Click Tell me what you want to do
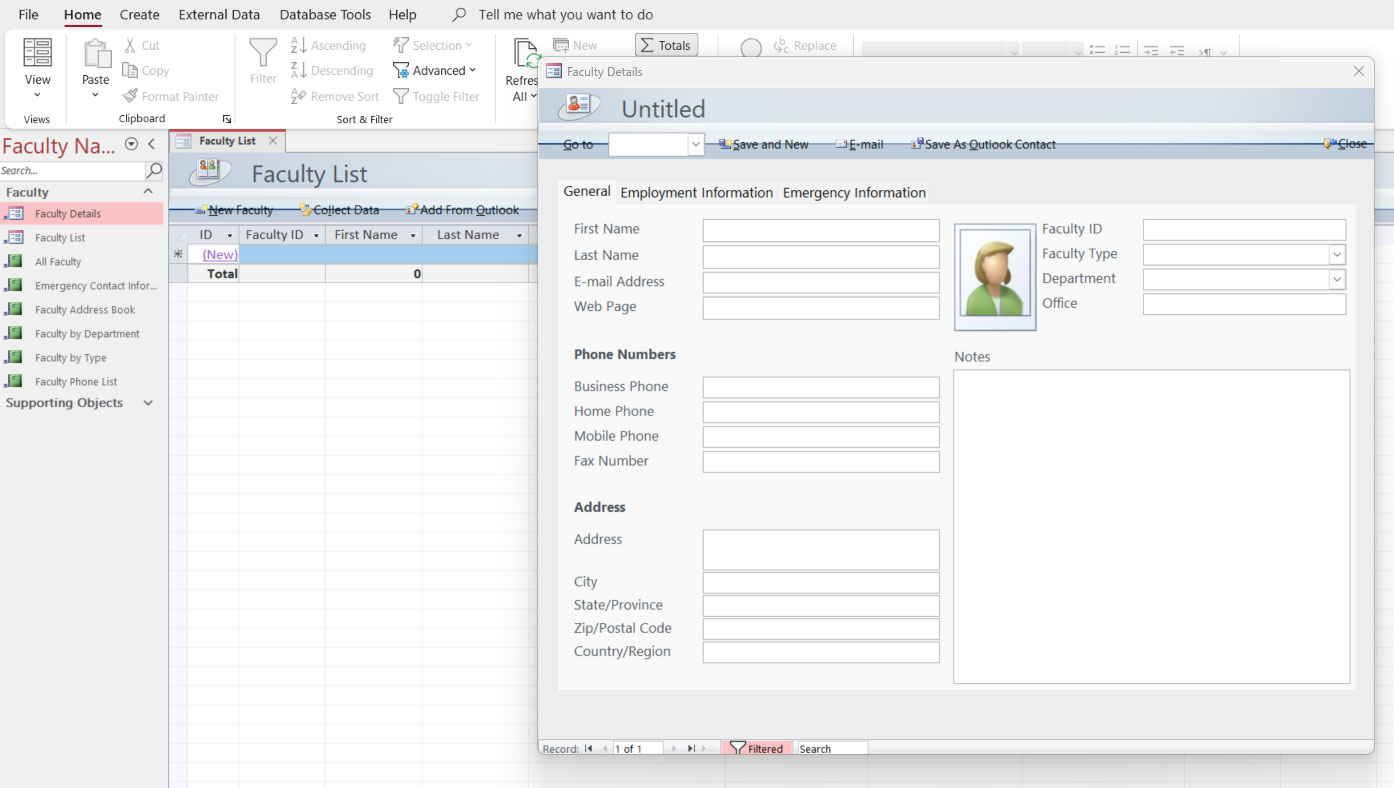The width and height of the screenshot is (1394, 788). [565, 15]
